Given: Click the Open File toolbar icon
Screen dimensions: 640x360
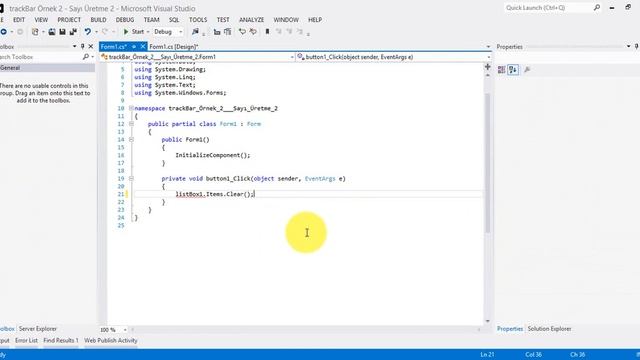Looking at the screenshot, I should point(52,31).
